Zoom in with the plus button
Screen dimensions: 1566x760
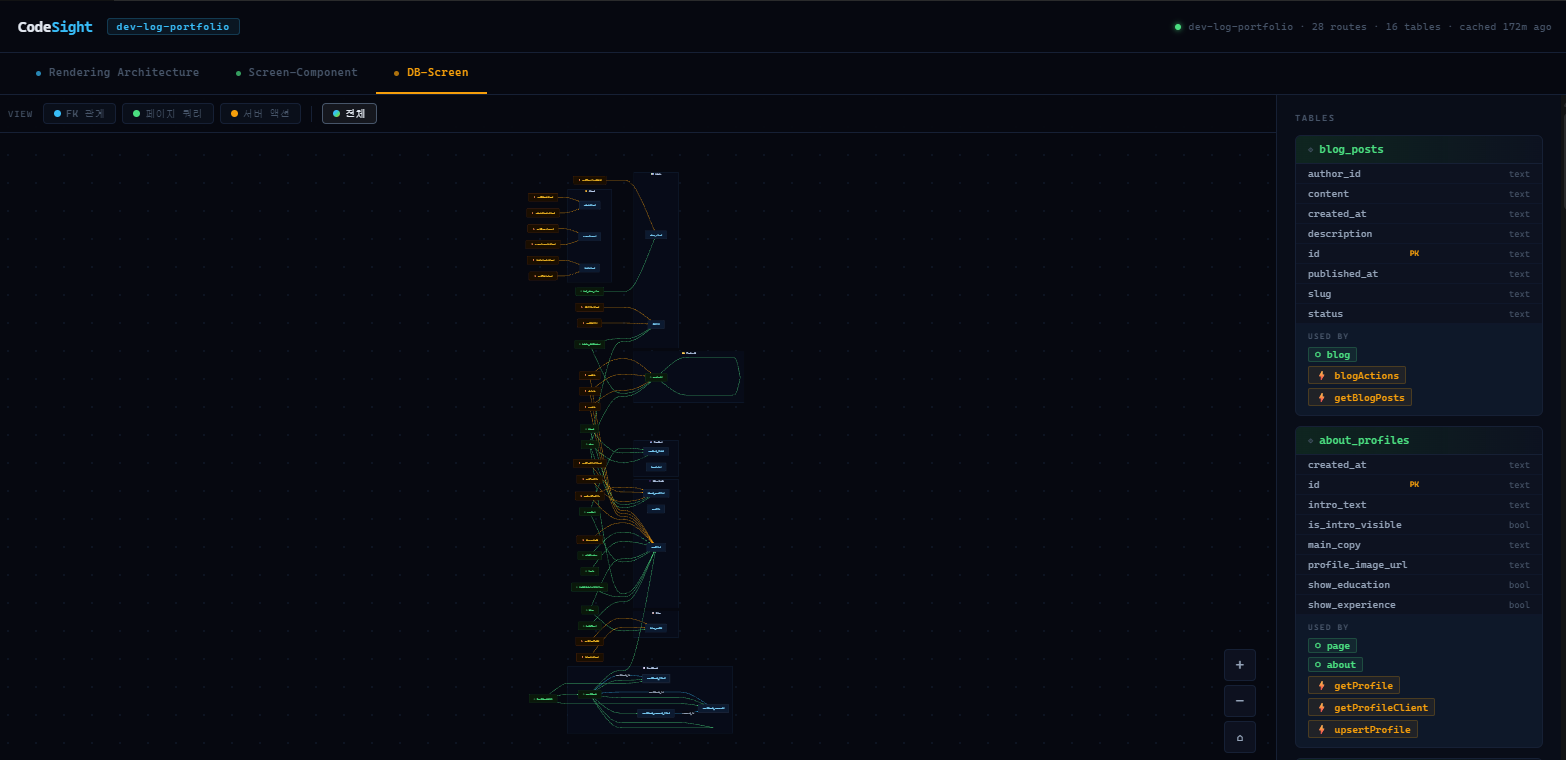1240,665
